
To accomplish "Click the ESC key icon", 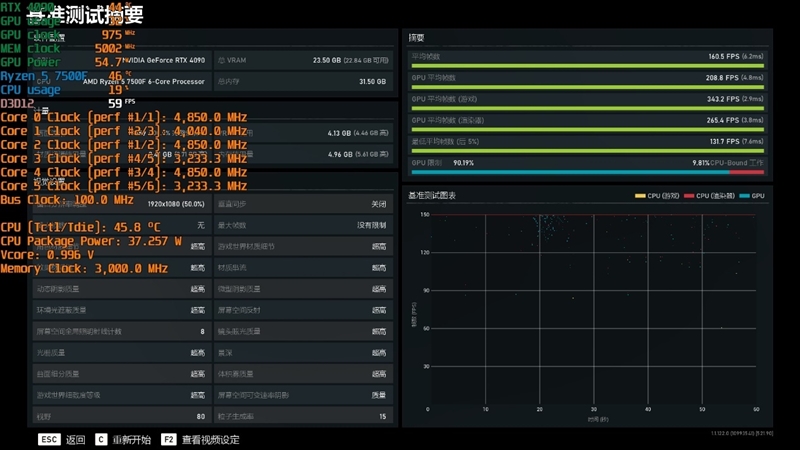I will [49, 439].
